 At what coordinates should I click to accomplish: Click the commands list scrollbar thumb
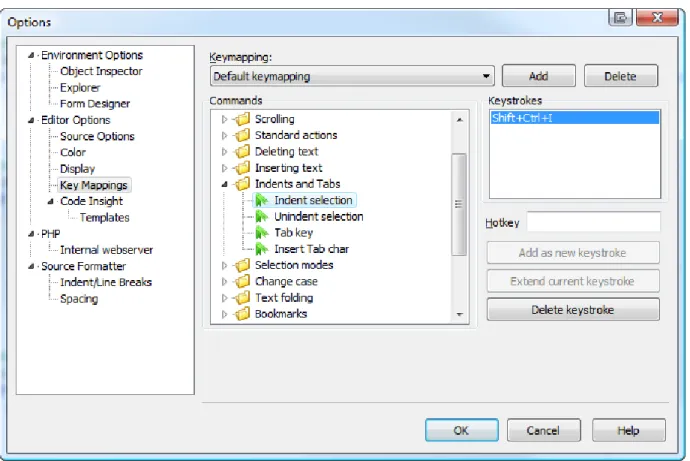(459, 204)
